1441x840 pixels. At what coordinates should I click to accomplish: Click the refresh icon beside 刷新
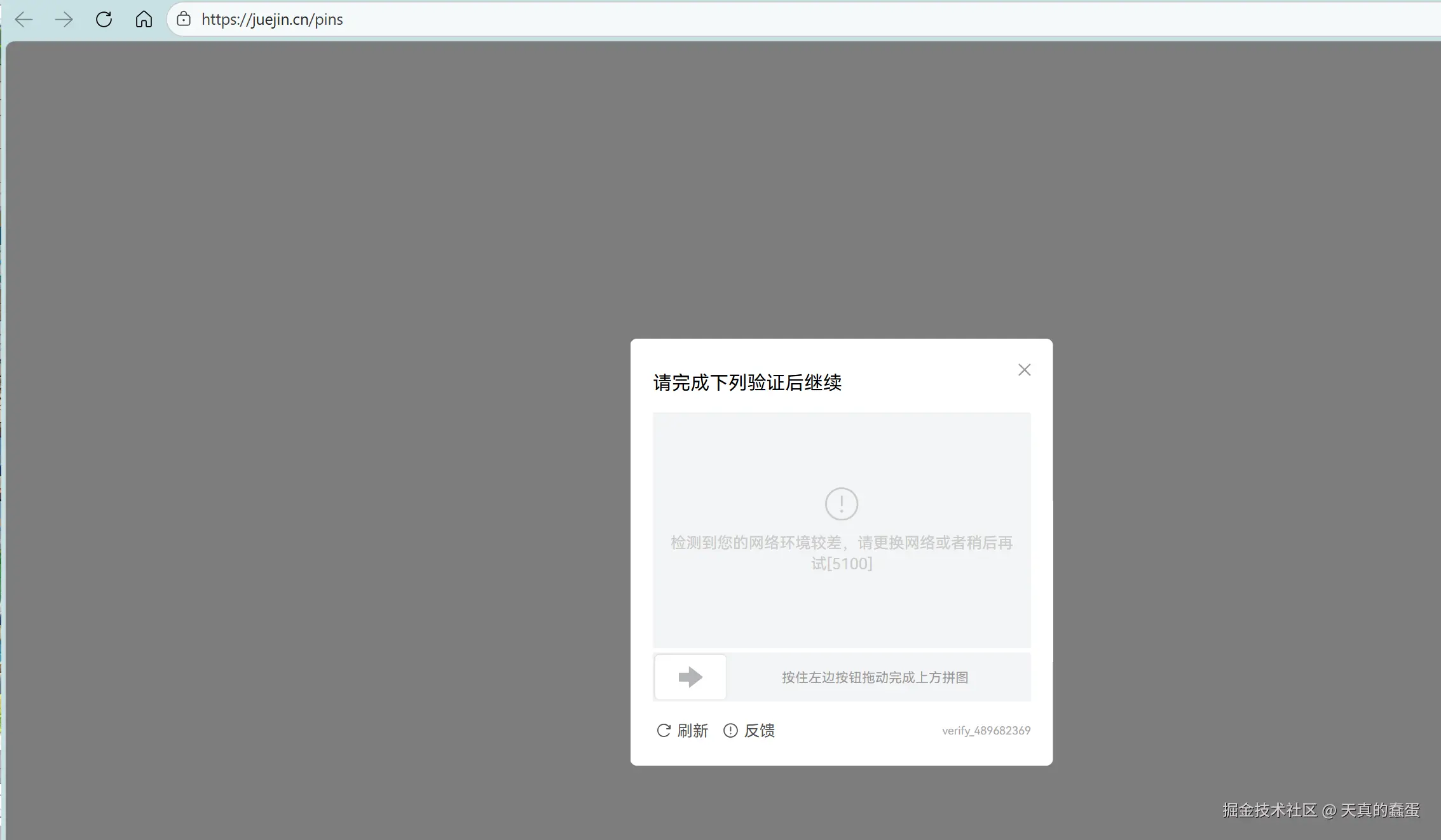663,730
